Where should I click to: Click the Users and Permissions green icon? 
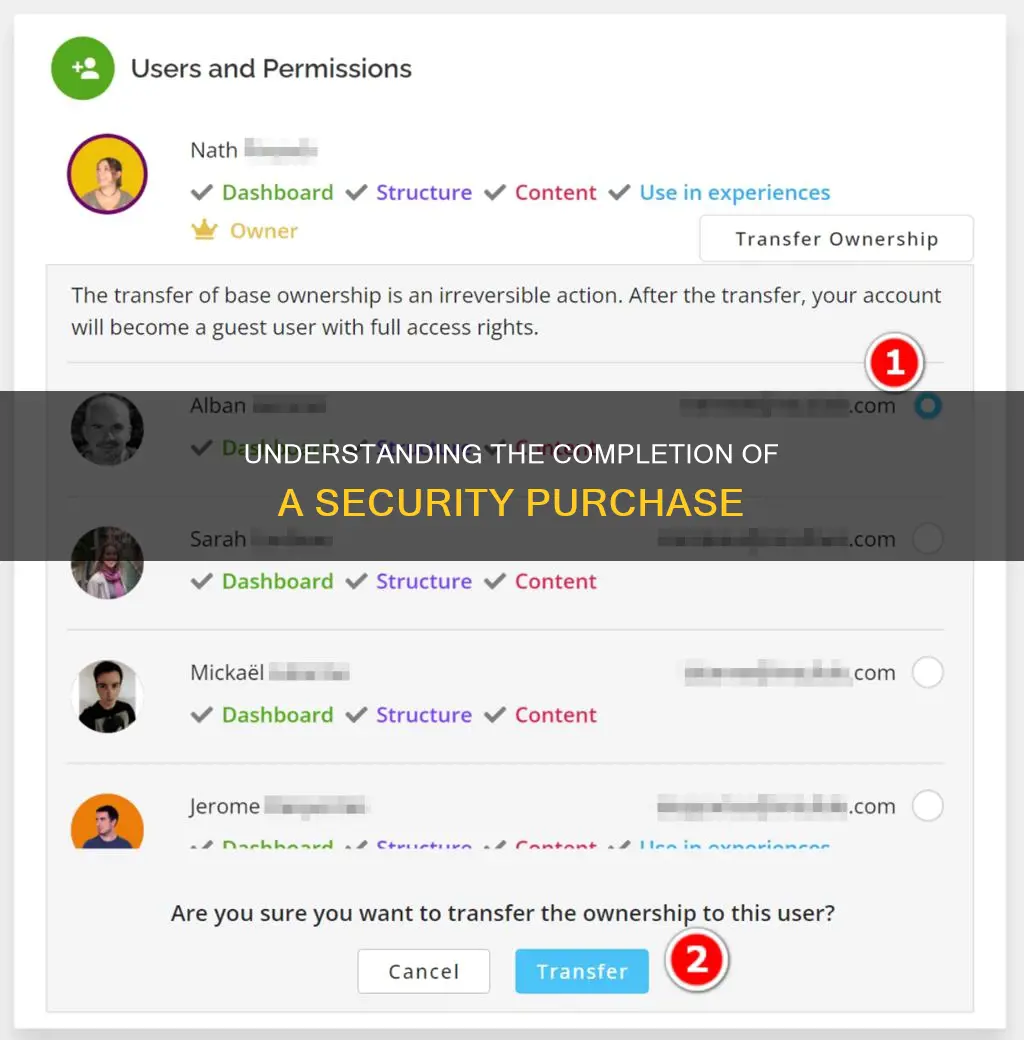(x=83, y=67)
